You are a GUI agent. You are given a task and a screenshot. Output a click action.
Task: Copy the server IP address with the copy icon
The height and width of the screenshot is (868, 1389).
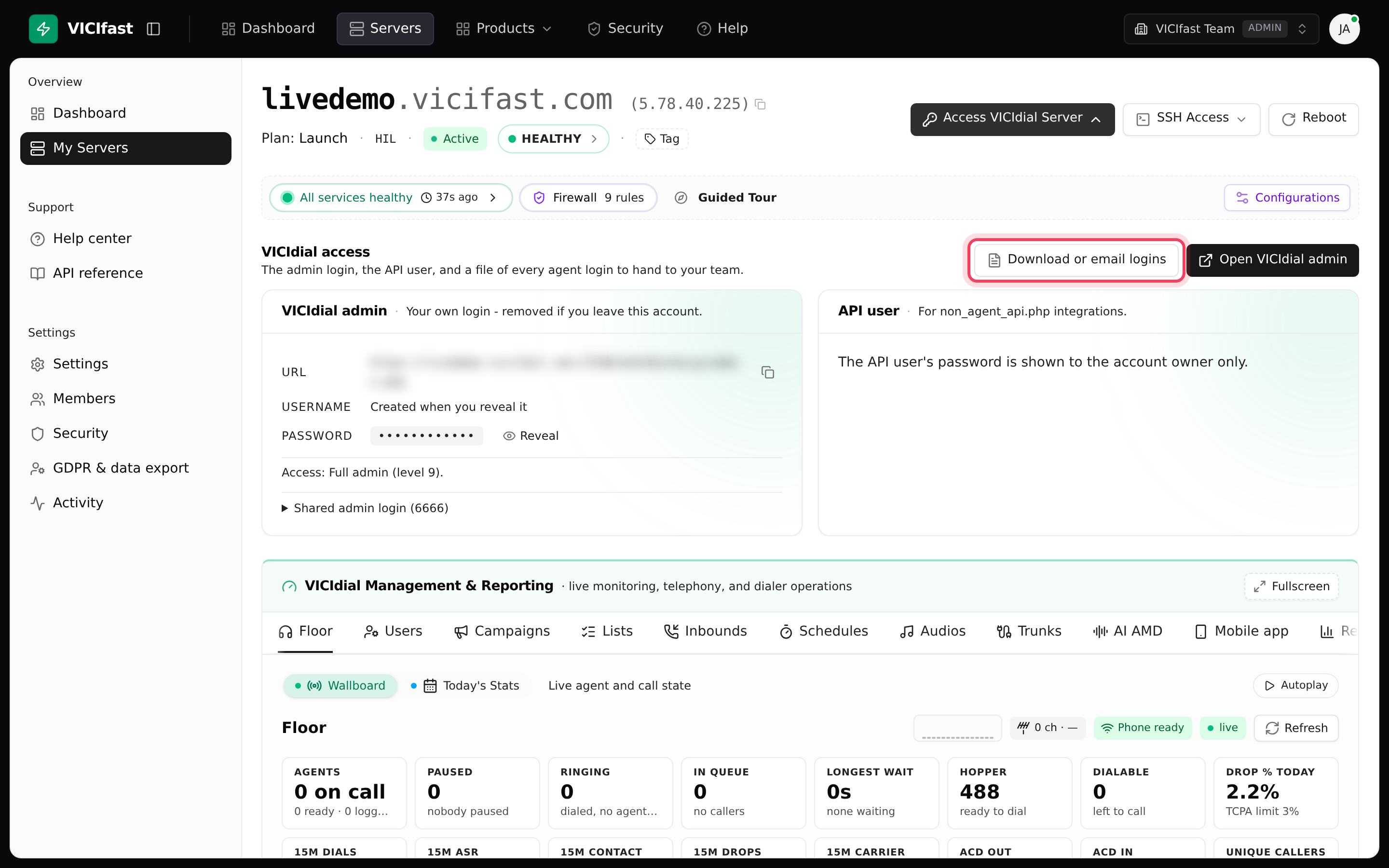pyautogui.click(x=761, y=104)
